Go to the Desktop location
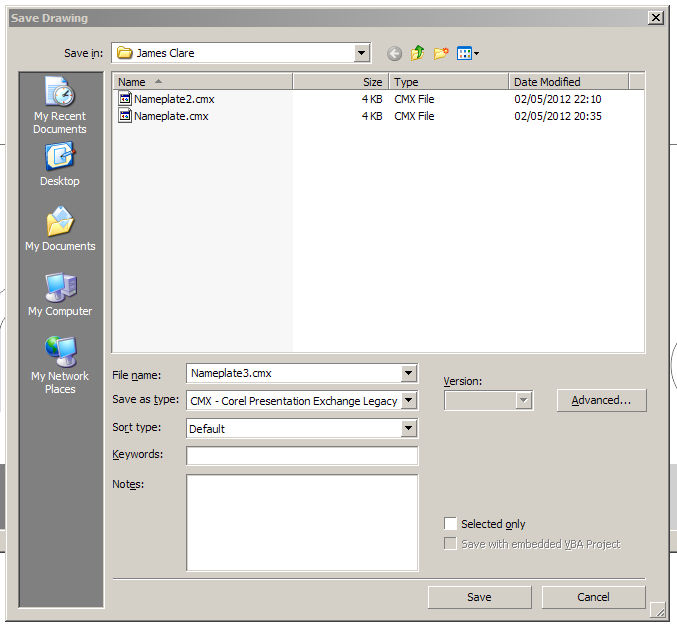Viewport: 677px width, 626px height. 60,165
